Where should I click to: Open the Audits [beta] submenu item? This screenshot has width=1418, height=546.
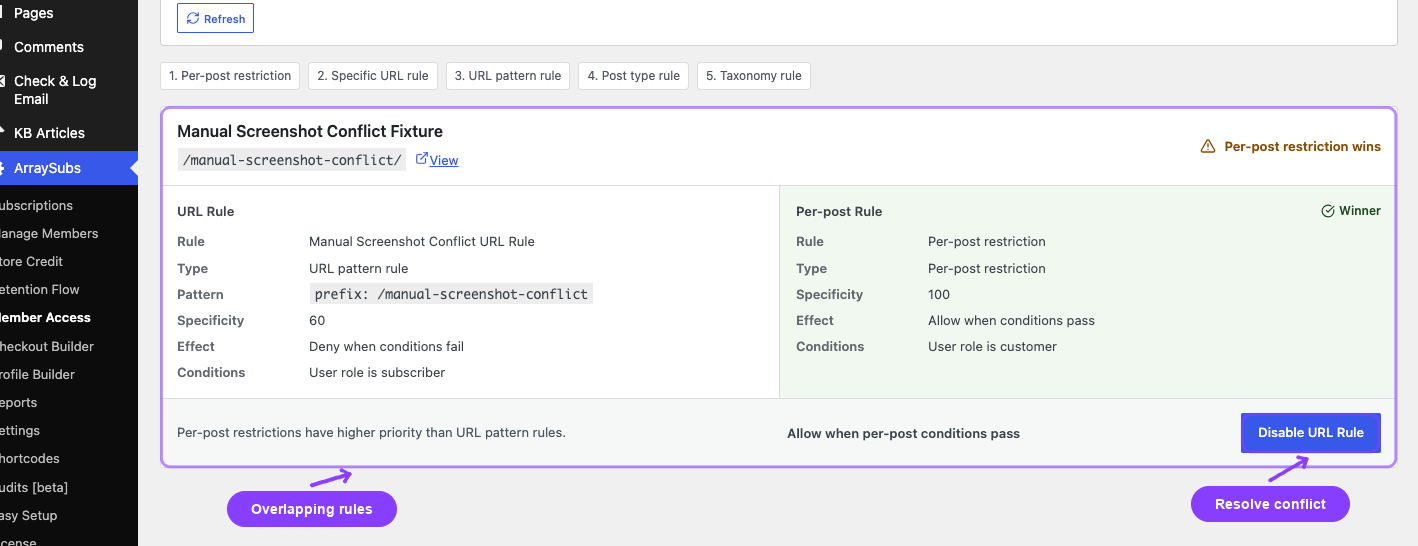click(x=68, y=487)
